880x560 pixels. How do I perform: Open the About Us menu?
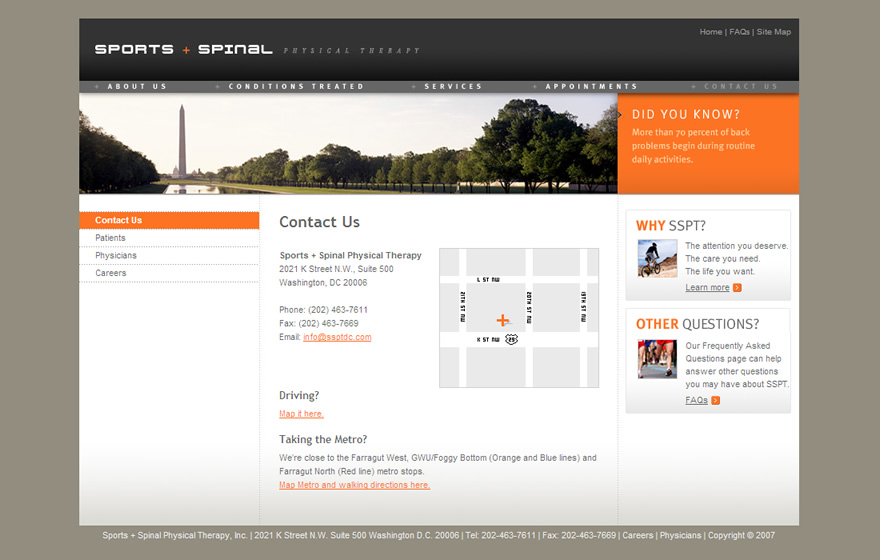tap(137, 86)
